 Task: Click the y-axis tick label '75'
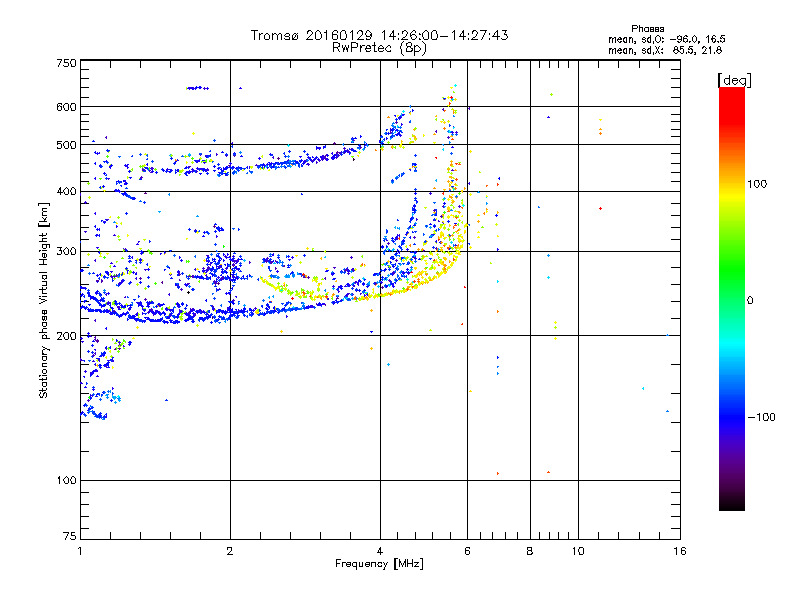[x=70, y=536]
